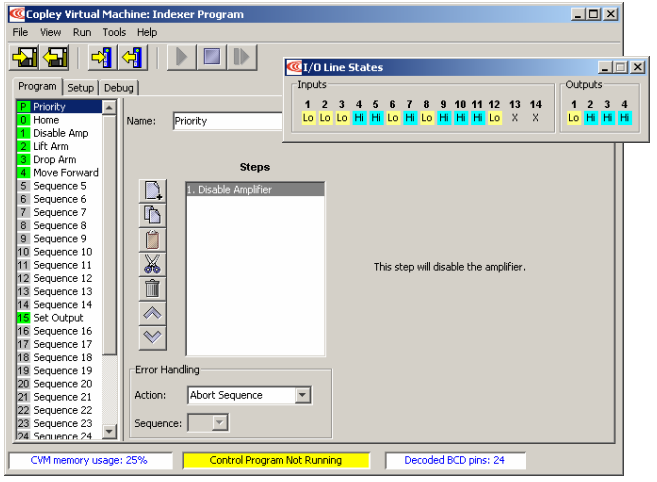This screenshot has width=657, height=482.
Task: Click the sequence list scrollbar thumb
Action: pyautogui.click(x=109, y=235)
